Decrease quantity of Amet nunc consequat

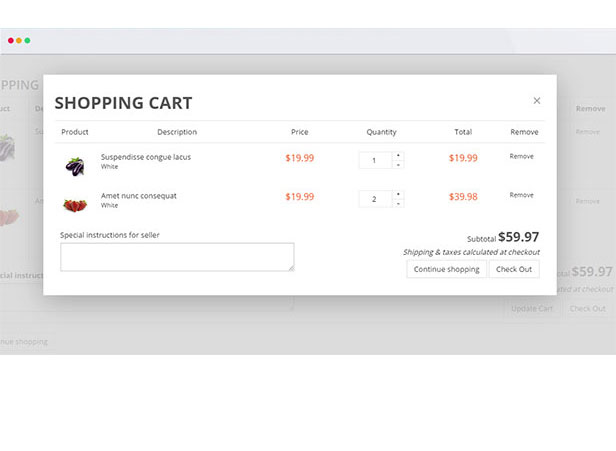398,204
